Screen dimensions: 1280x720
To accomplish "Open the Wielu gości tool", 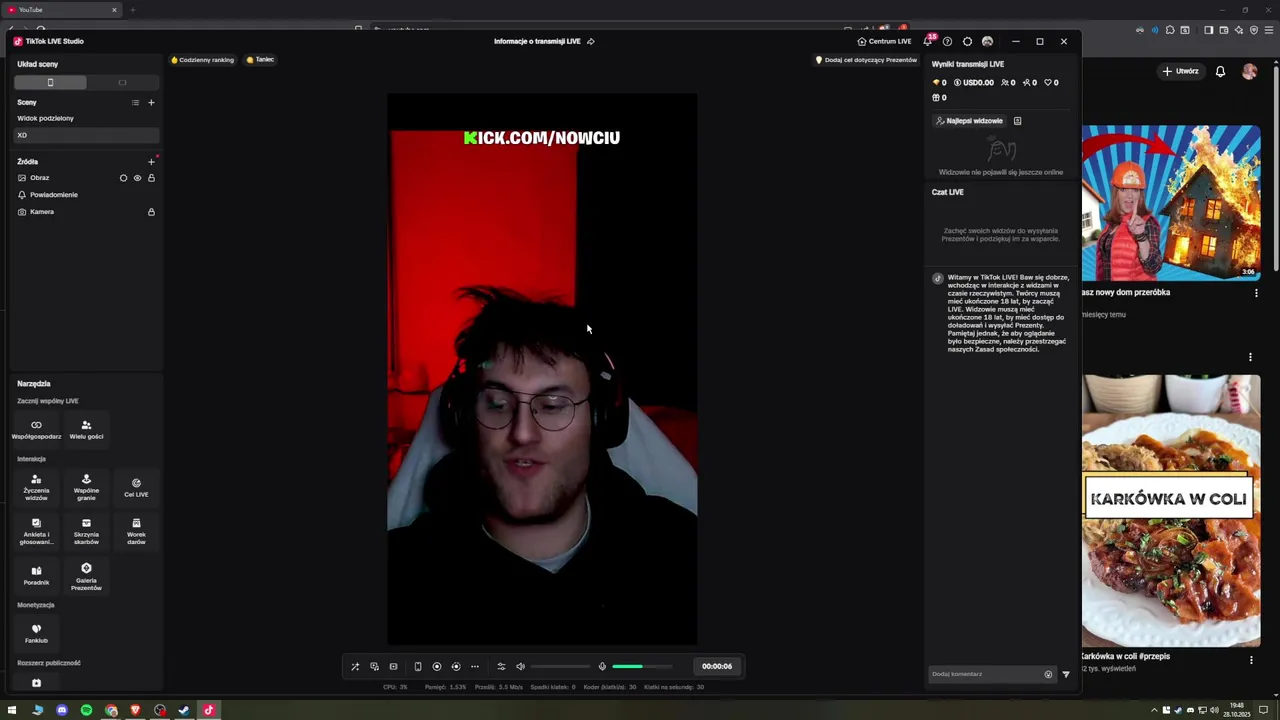I will (86, 429).
